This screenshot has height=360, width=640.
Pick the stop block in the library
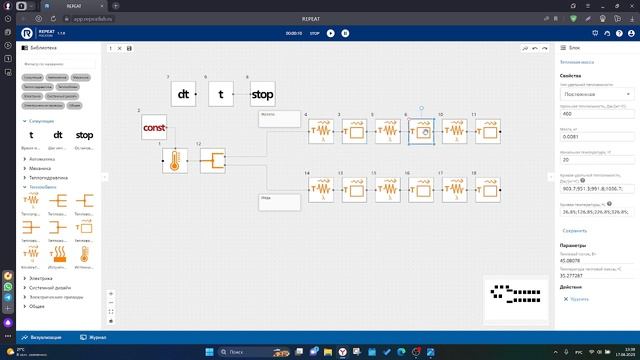point(84,135)
